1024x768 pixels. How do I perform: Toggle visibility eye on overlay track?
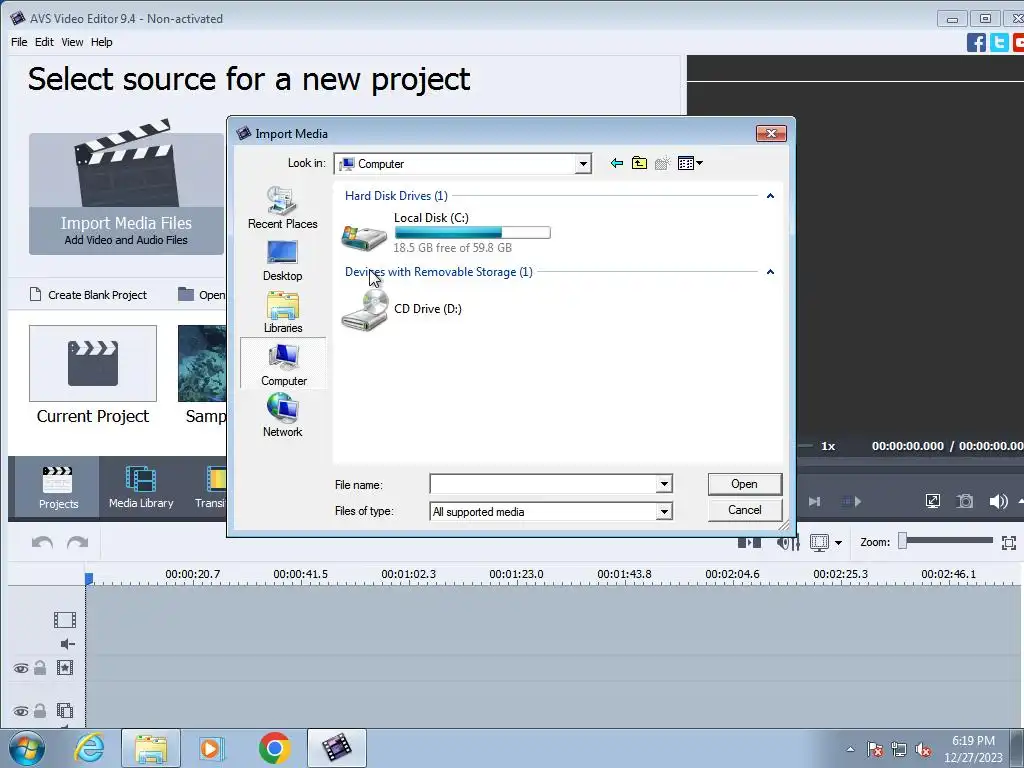coord(21,711)
